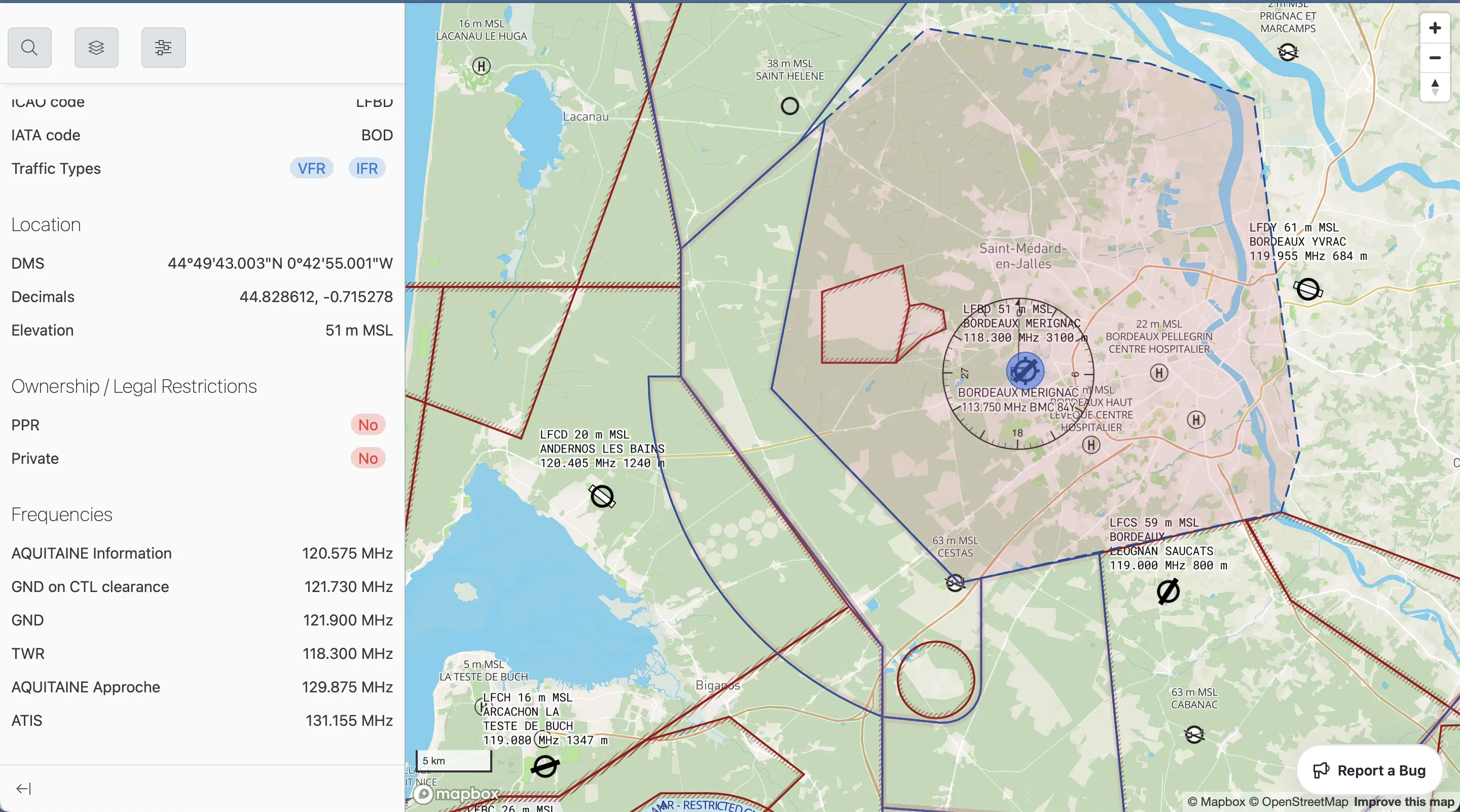Open the filter settings sliders
Image resolution: width=1460 pixels, height=812 pixels.
tap(163, 48)
